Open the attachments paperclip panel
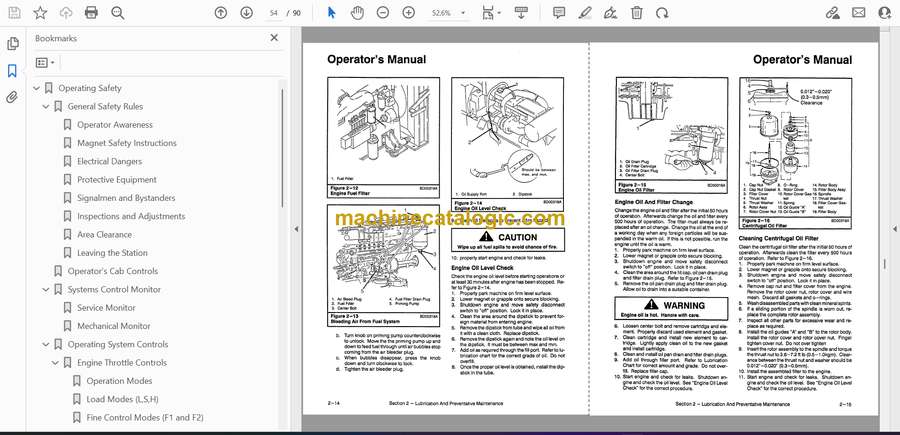Screen dimensions: 900x435 pos(12,97)
